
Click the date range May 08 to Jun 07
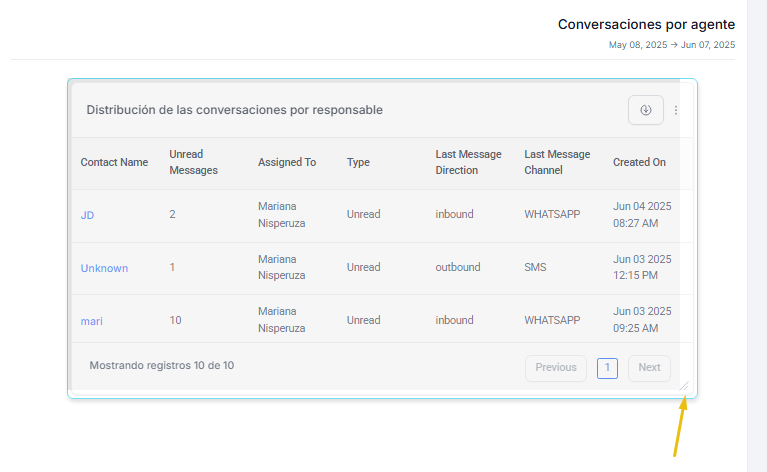pos(672,45)
